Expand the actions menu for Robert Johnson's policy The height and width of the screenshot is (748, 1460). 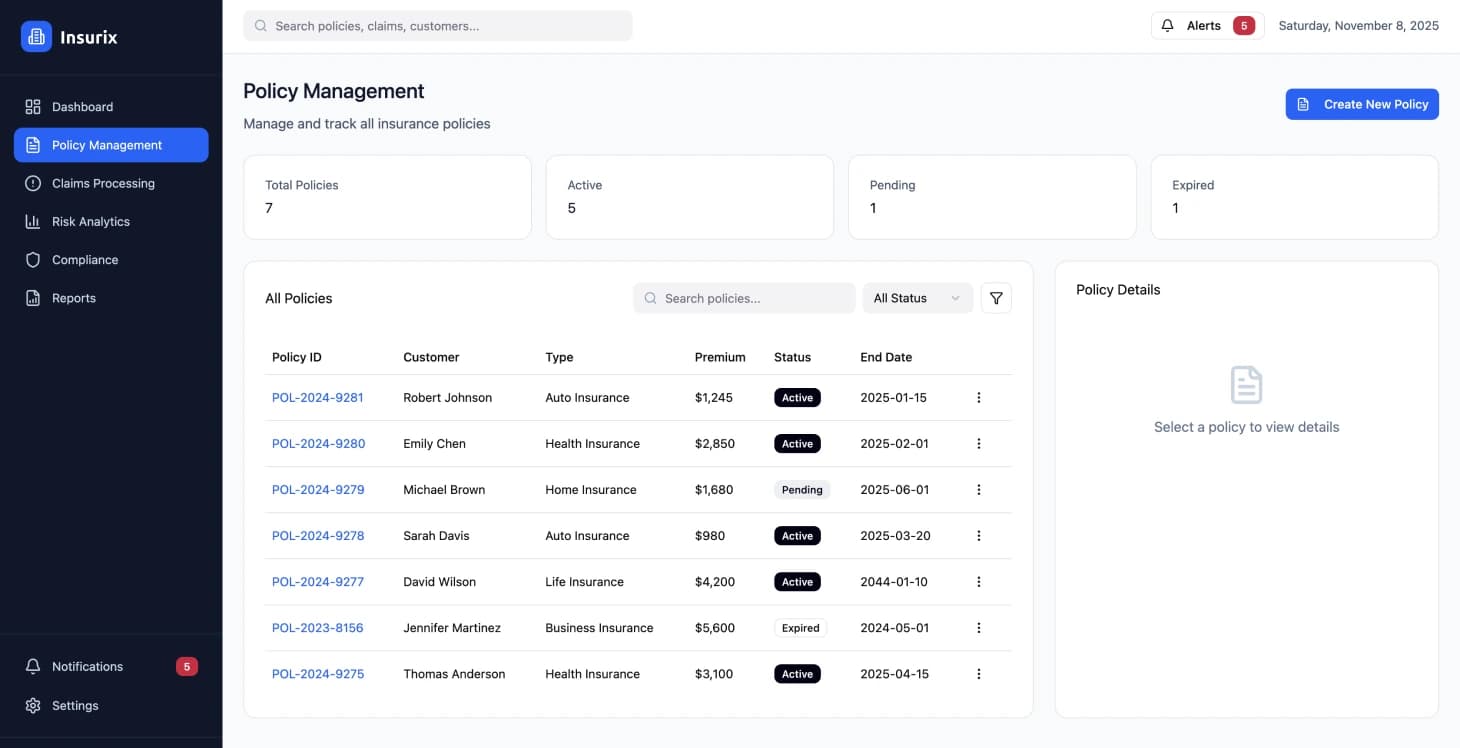click(979, 397)
